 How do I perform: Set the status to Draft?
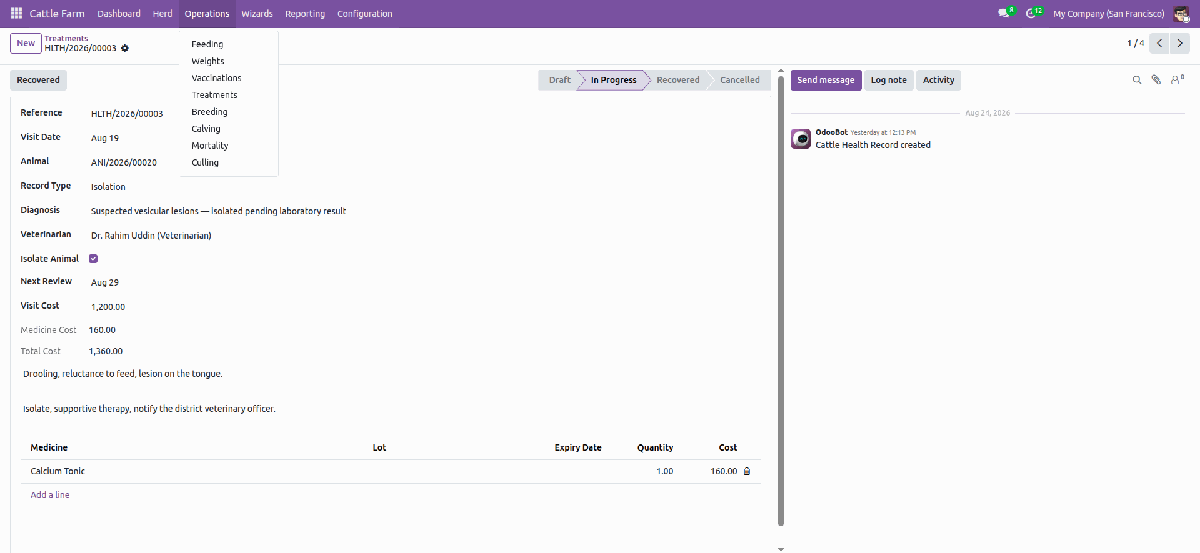tap(559, 80)
